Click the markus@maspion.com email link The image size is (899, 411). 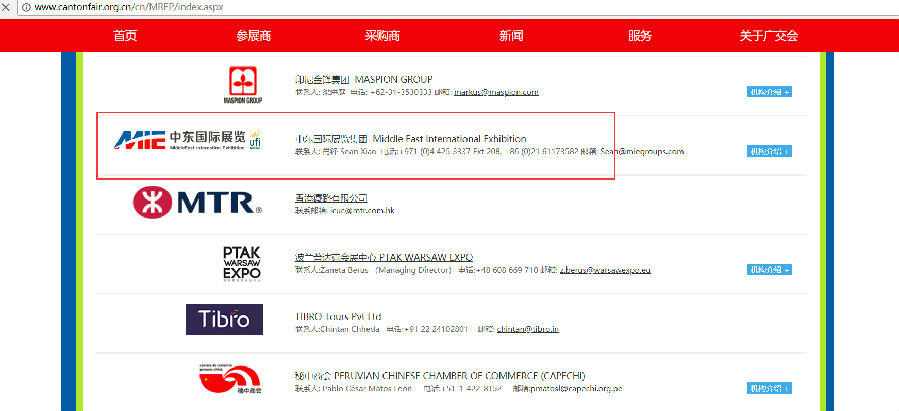tap(497, 92)
